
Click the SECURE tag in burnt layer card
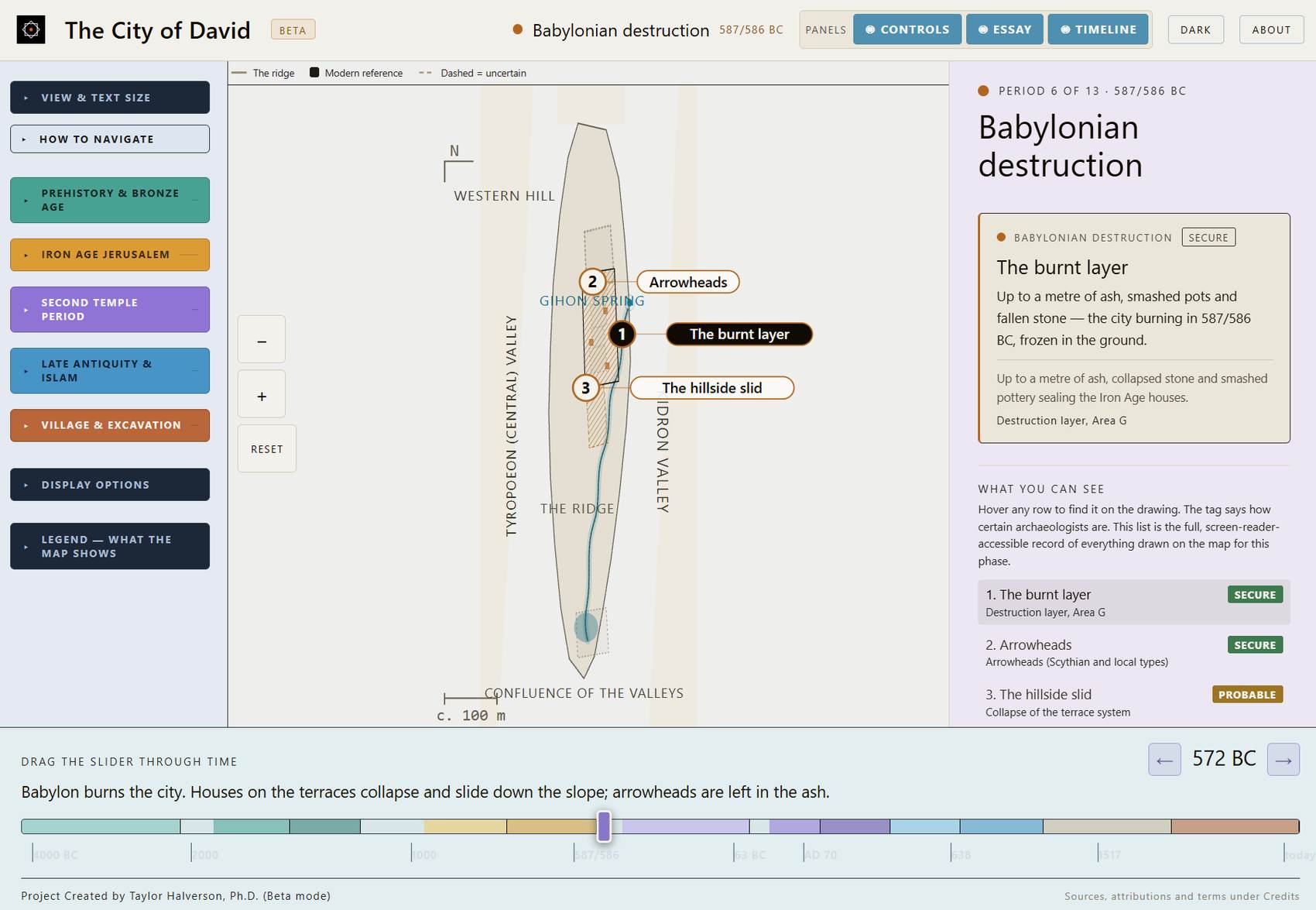[1208, 237]
